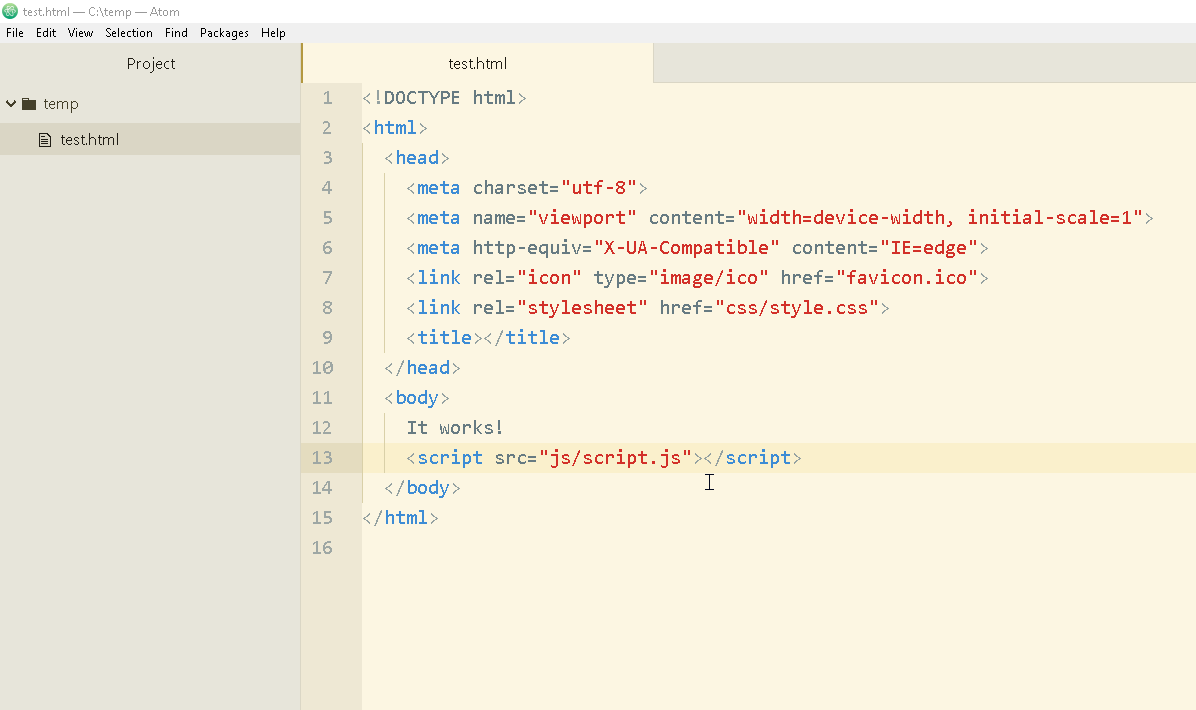Open the Packages menu
The width and height of the screenshot is (1196, 710).
[224, 33]
